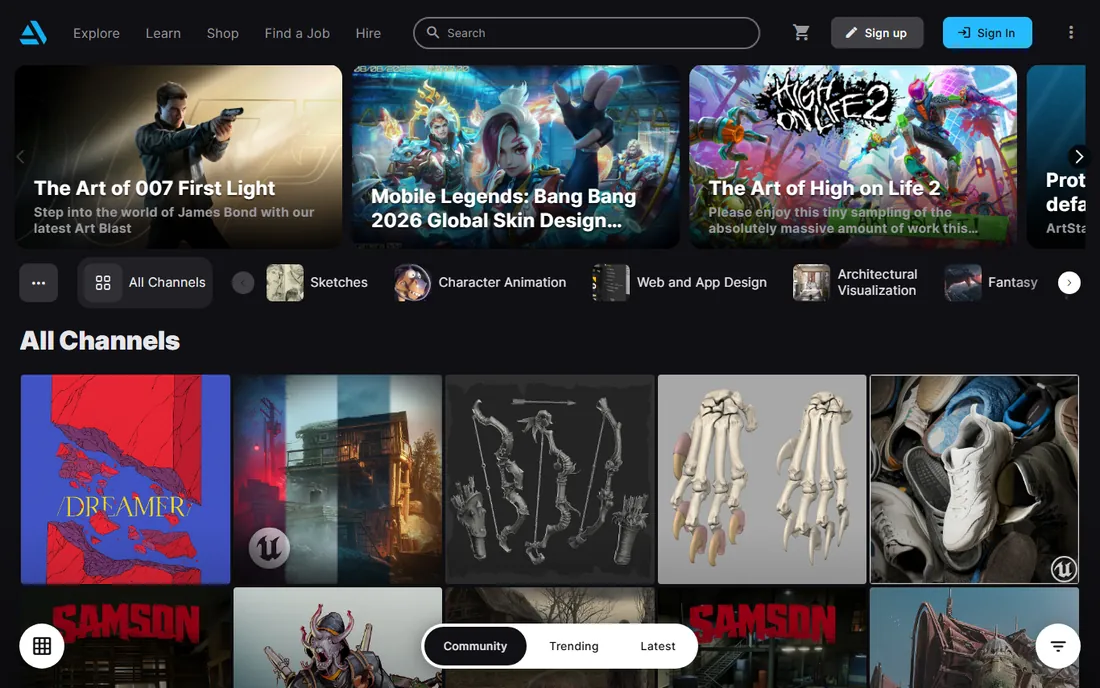Open the white sneaker artwork
The image size is (1100, 688).
tap(974, 479)
